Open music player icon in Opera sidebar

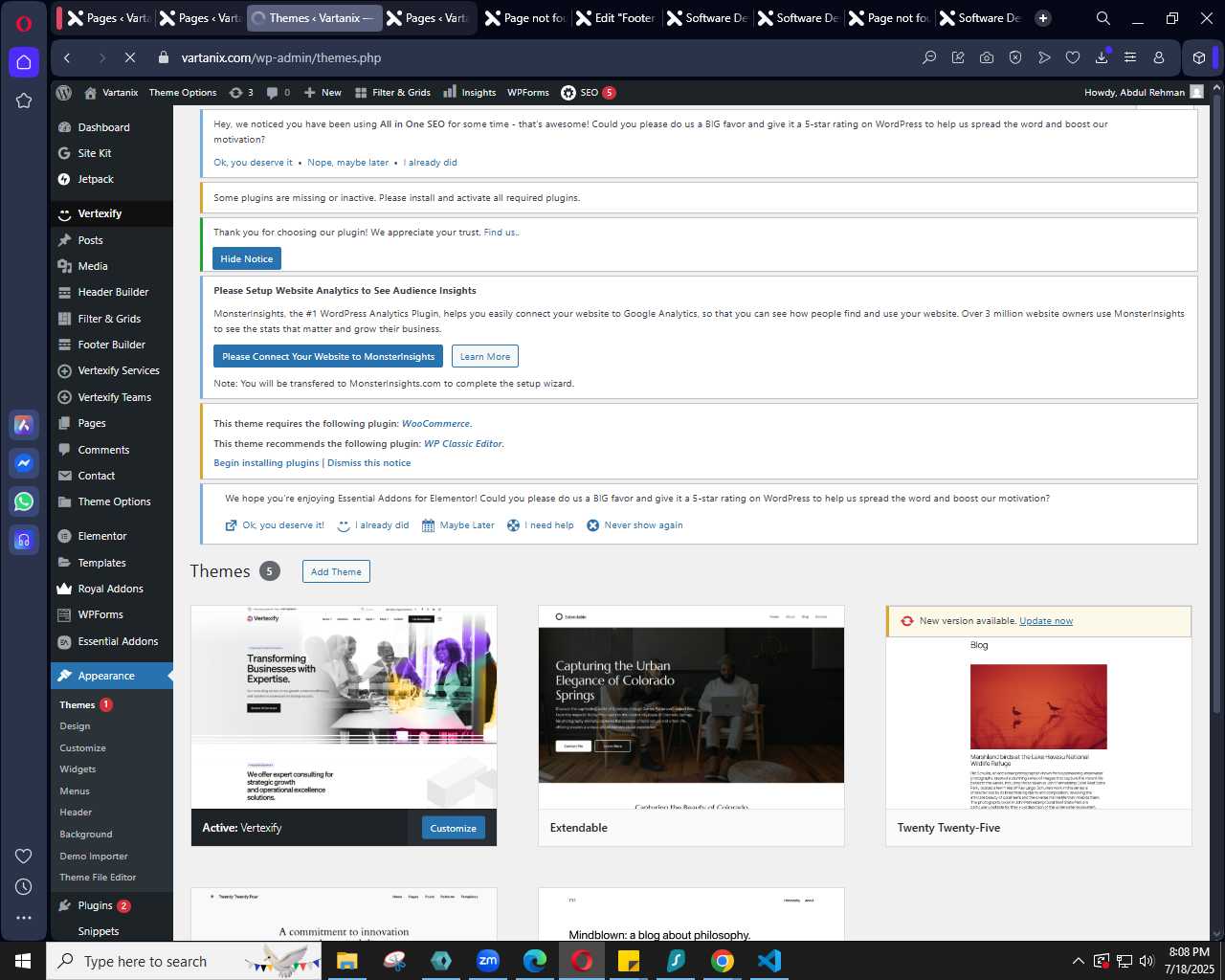tap(24, 540)
